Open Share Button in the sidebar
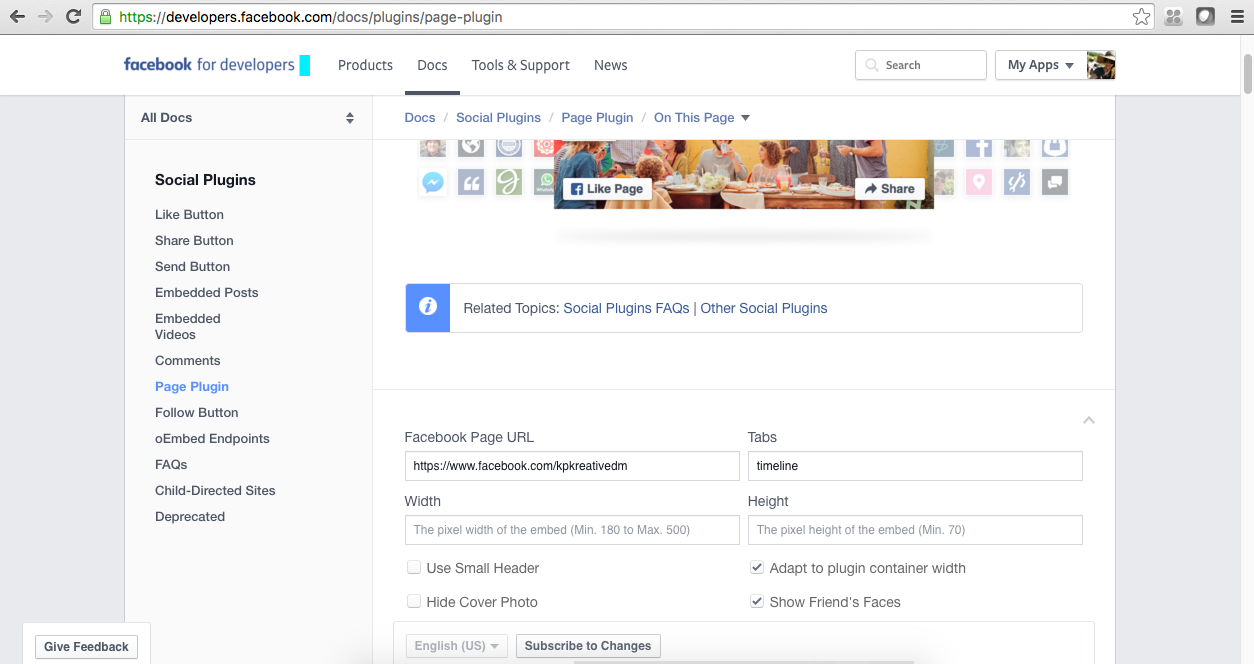The width and height of the screenshot is (1254, 664). [194, 240]
